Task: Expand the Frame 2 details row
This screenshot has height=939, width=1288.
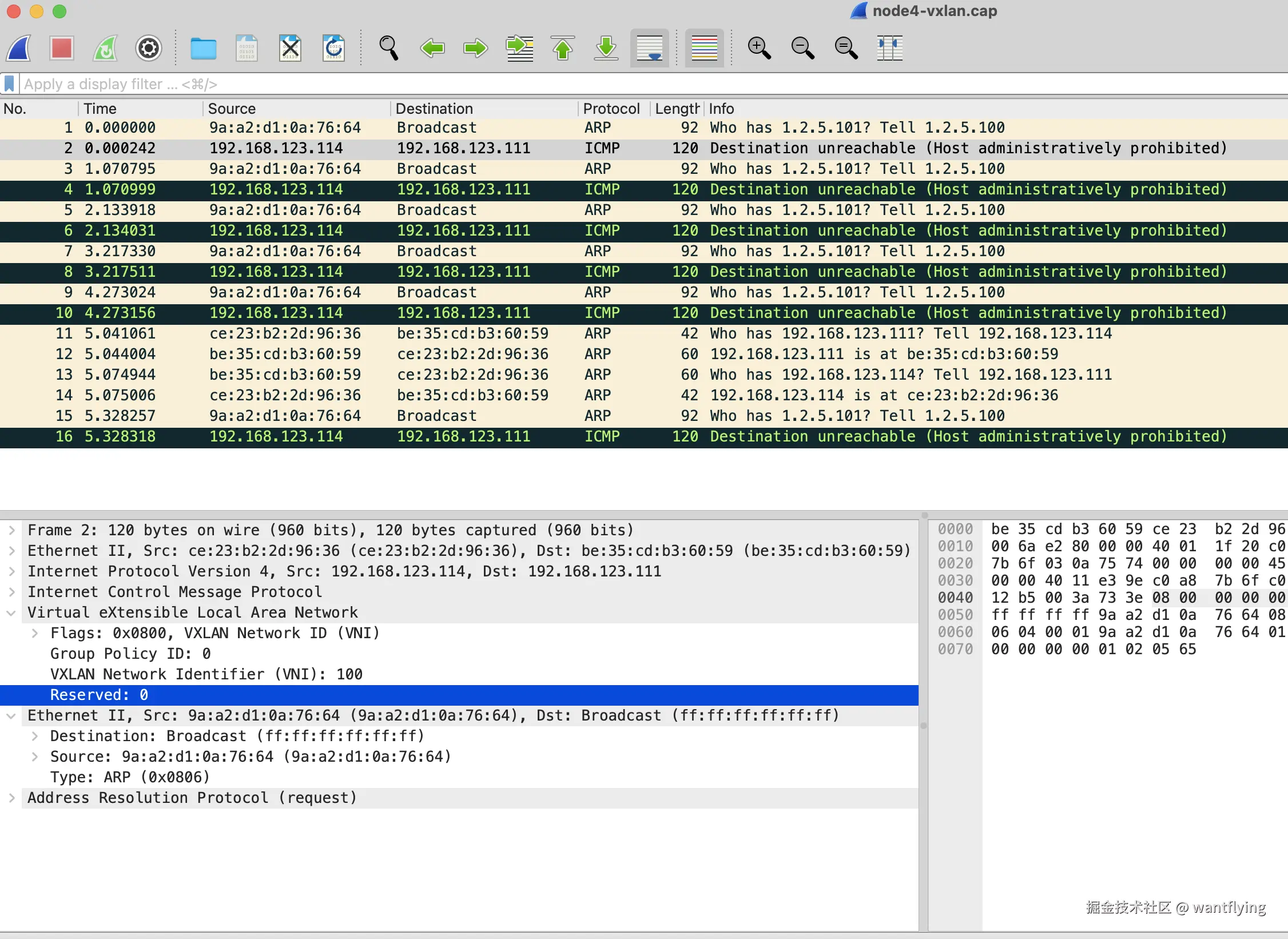Action: [11, 530]
